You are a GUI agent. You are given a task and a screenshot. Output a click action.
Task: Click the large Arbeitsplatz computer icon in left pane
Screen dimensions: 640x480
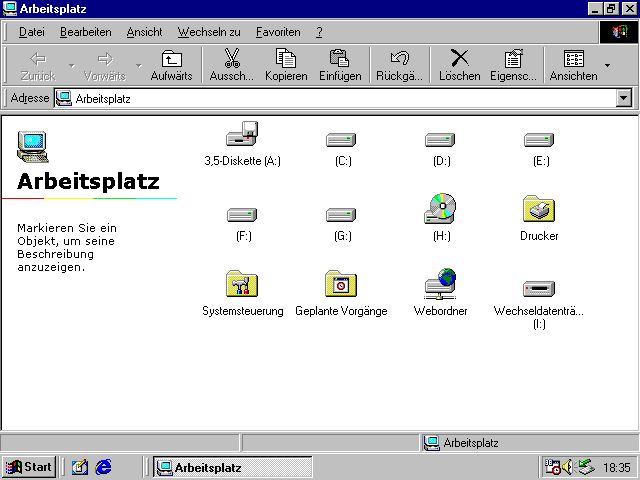coord(33,147)
